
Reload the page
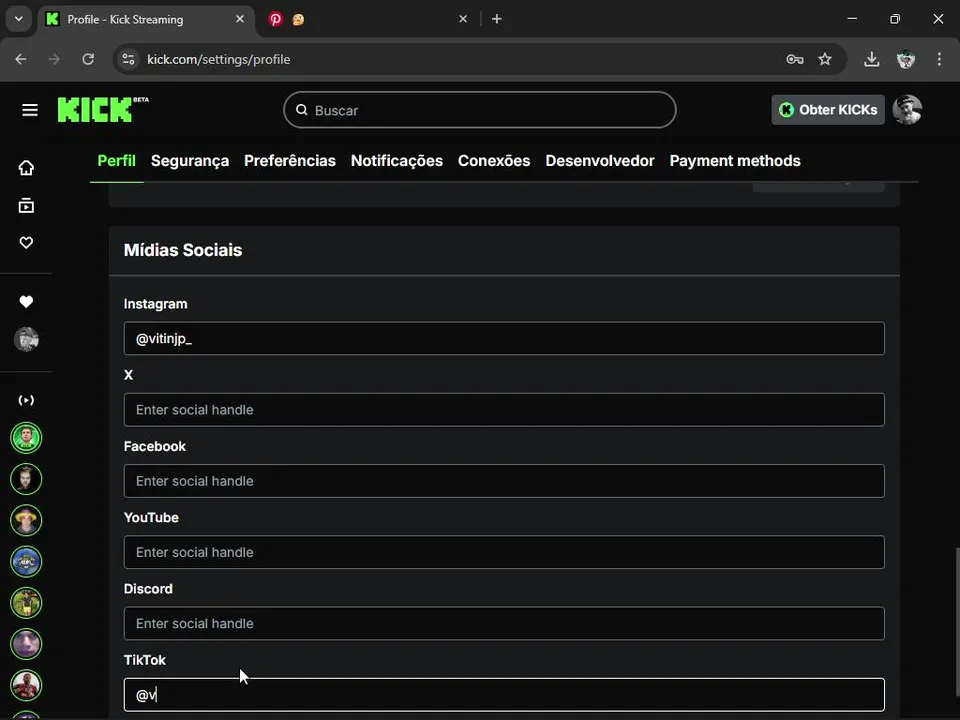point(88,59)
